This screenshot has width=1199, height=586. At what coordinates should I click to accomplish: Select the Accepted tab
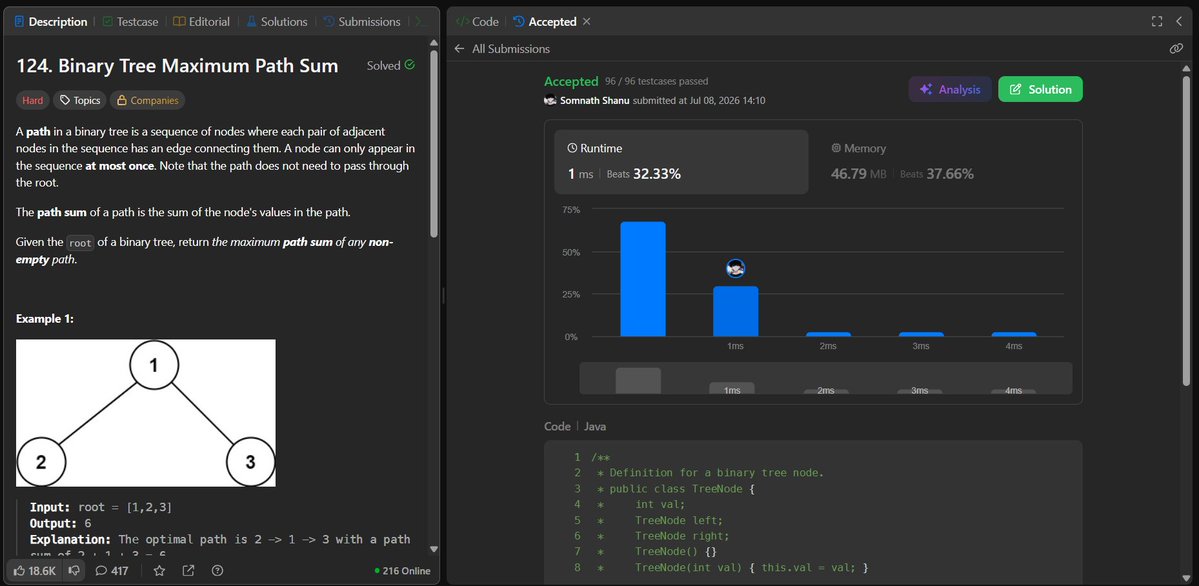(x=545, y=21)
